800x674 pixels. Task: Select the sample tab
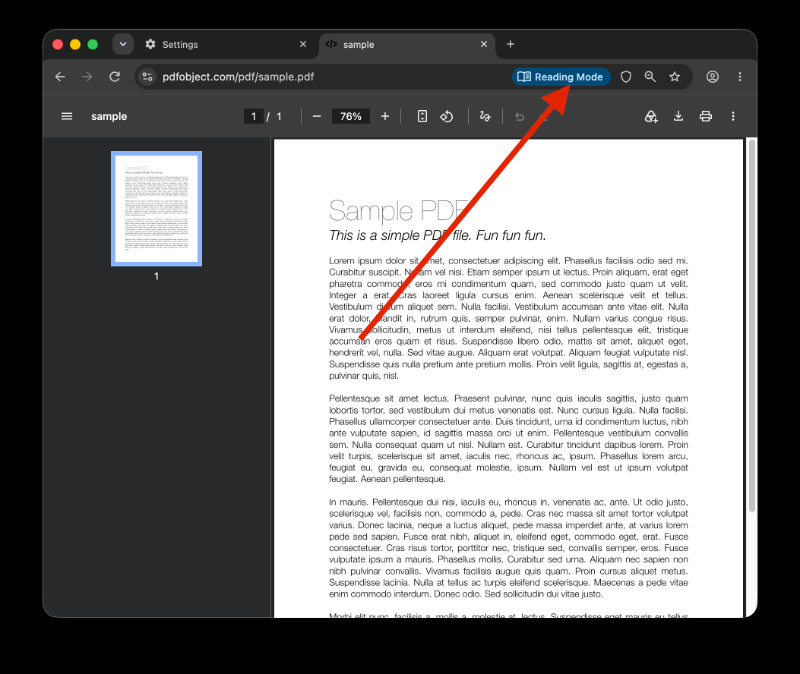[407, 45]
